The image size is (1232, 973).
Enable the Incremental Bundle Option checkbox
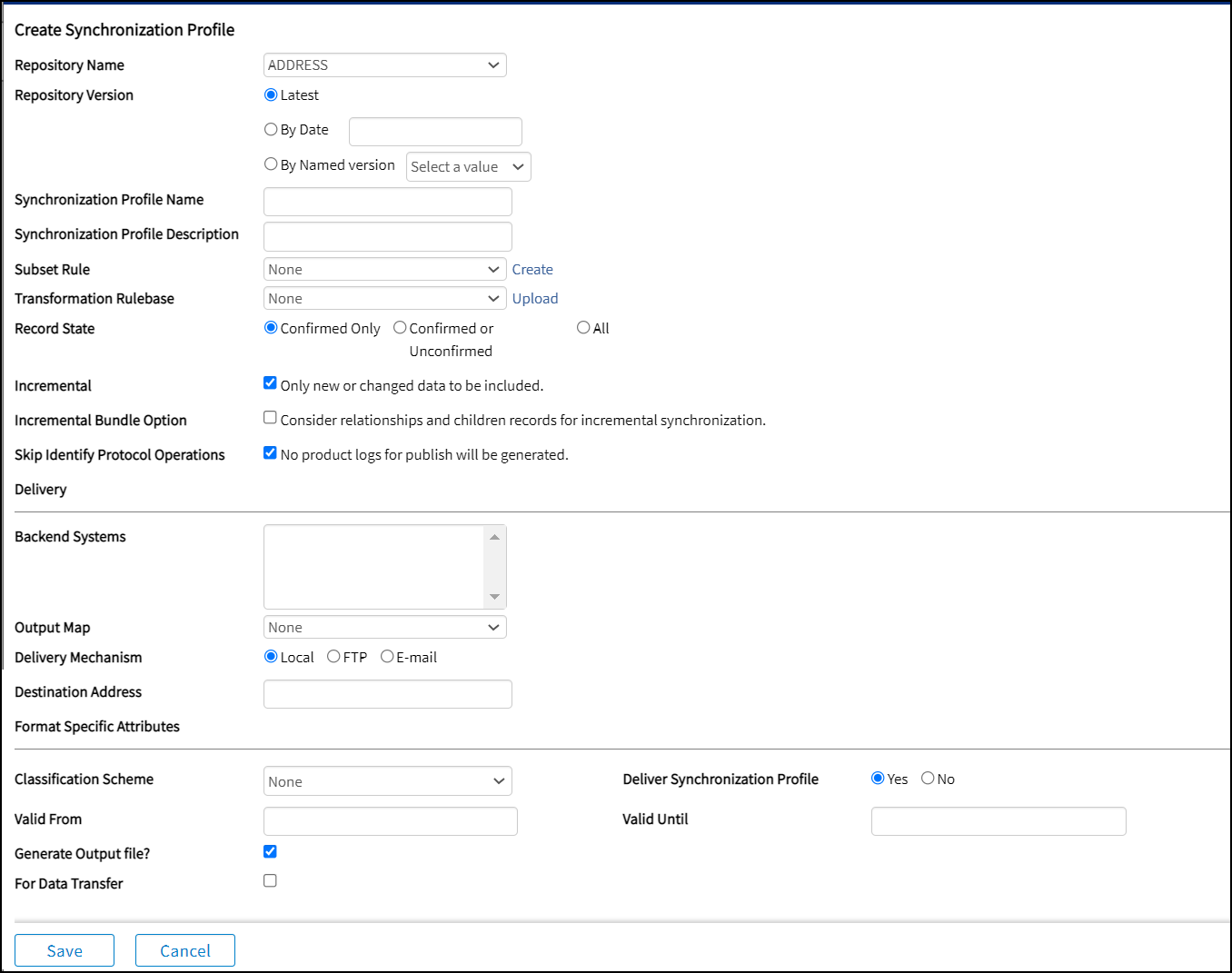(270, 418)
